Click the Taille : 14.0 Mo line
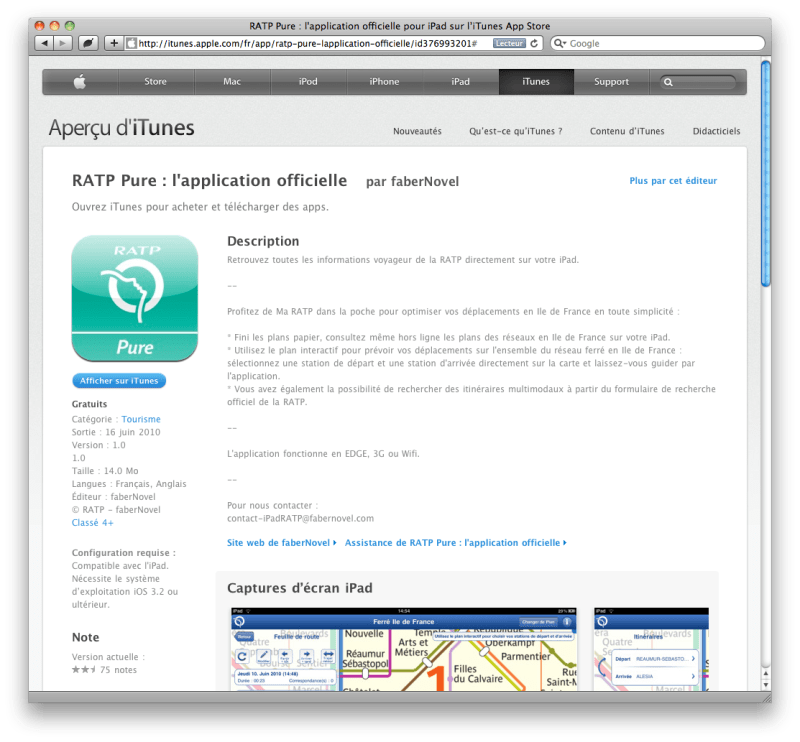Screen dimensions: 800x742 105,471
